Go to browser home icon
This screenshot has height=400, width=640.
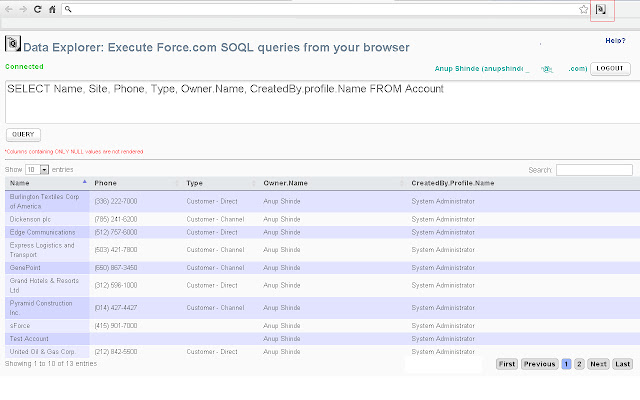tap(52, 9)
